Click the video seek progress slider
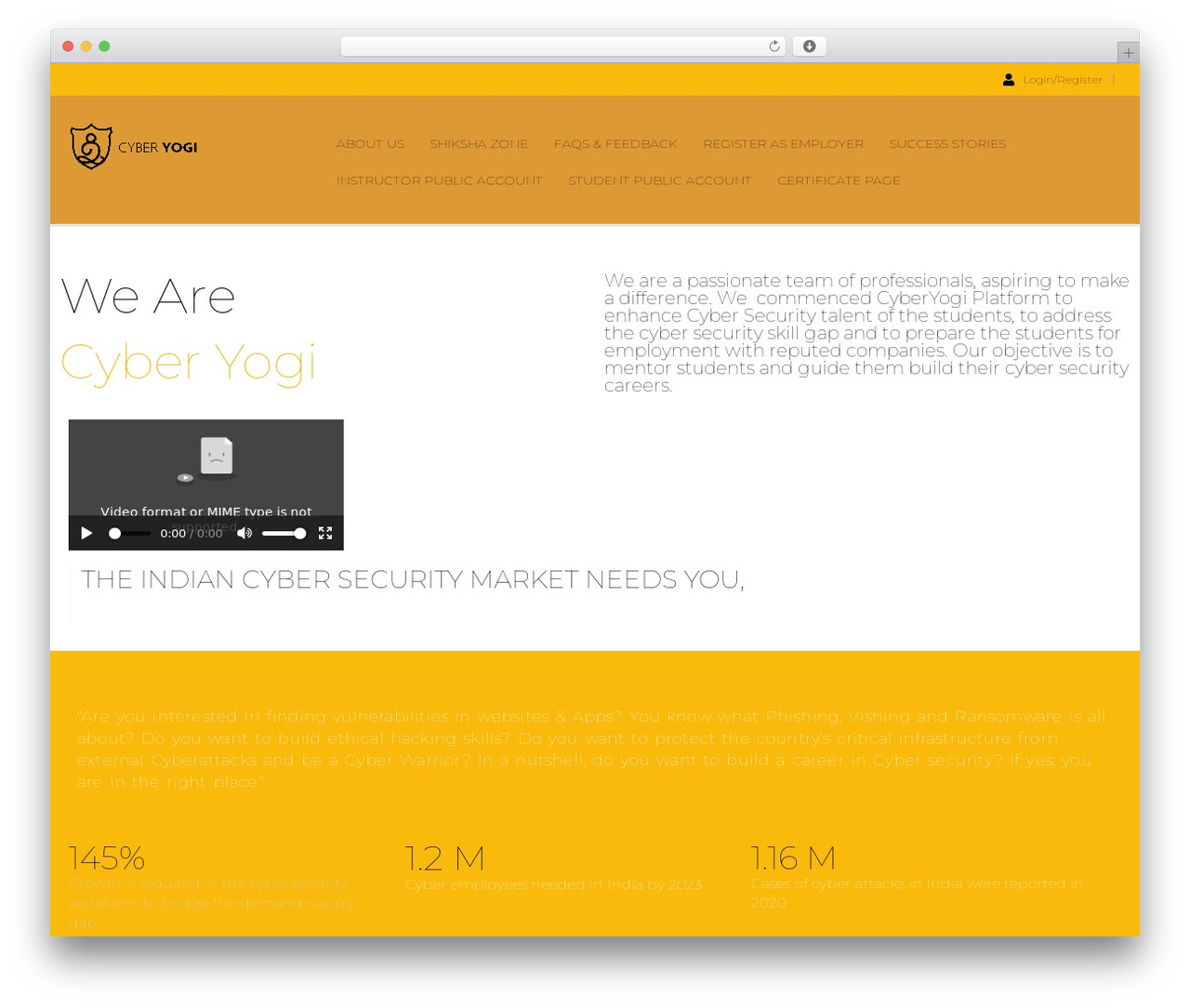The width and height of the screenshot is (1190, 1008). [x=128, y=533]
